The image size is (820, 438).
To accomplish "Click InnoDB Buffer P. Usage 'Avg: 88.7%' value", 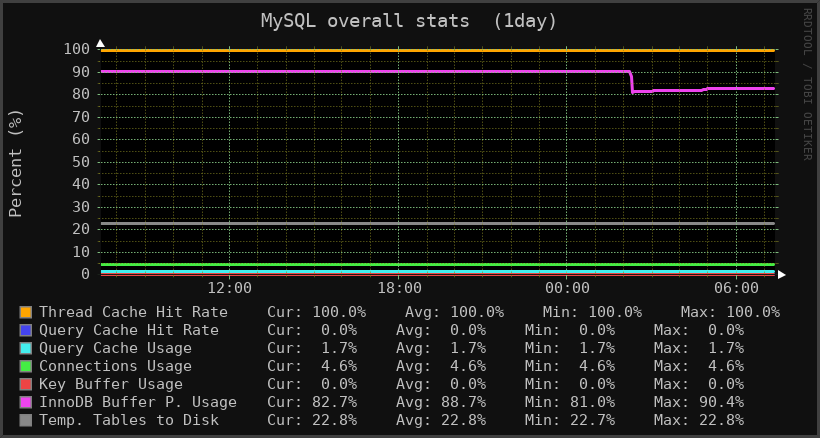I will pyautogui.click(x=441, y=402).
